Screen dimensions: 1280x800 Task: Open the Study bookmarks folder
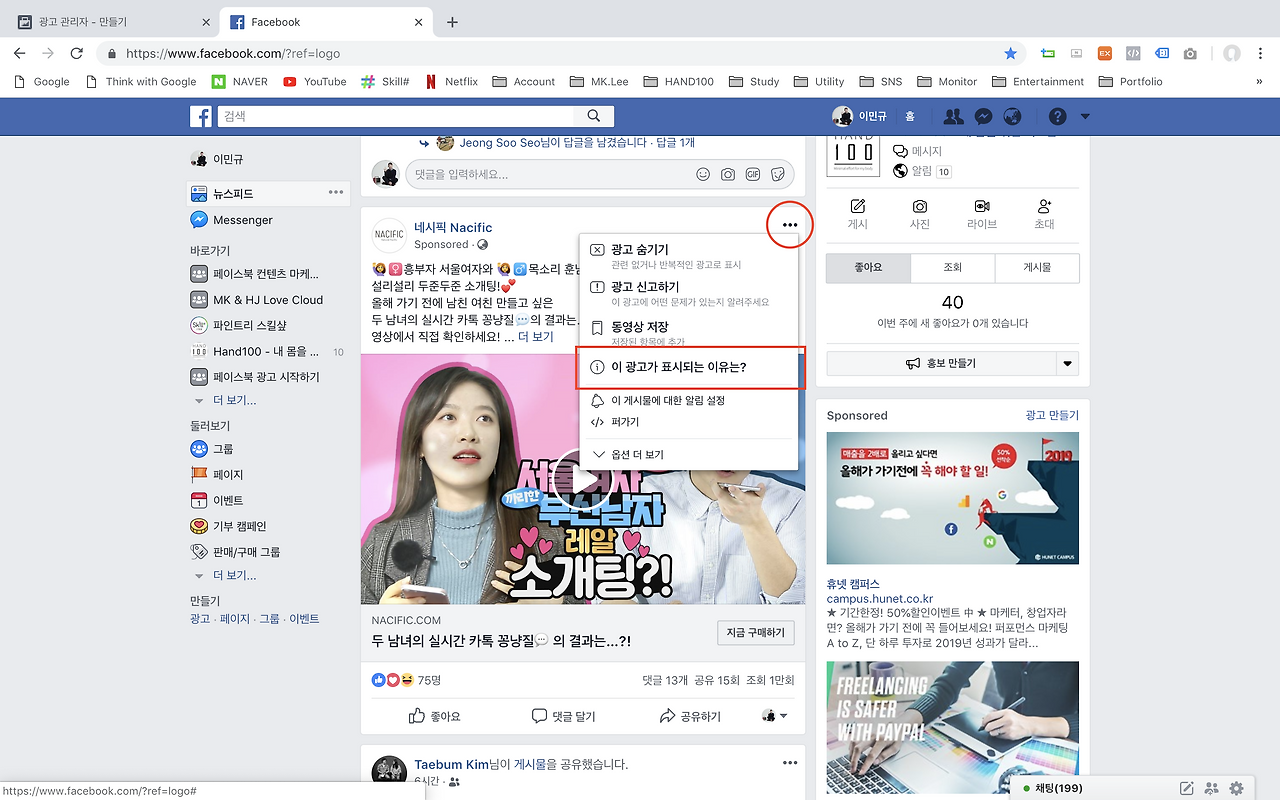[x=753, y=82]
